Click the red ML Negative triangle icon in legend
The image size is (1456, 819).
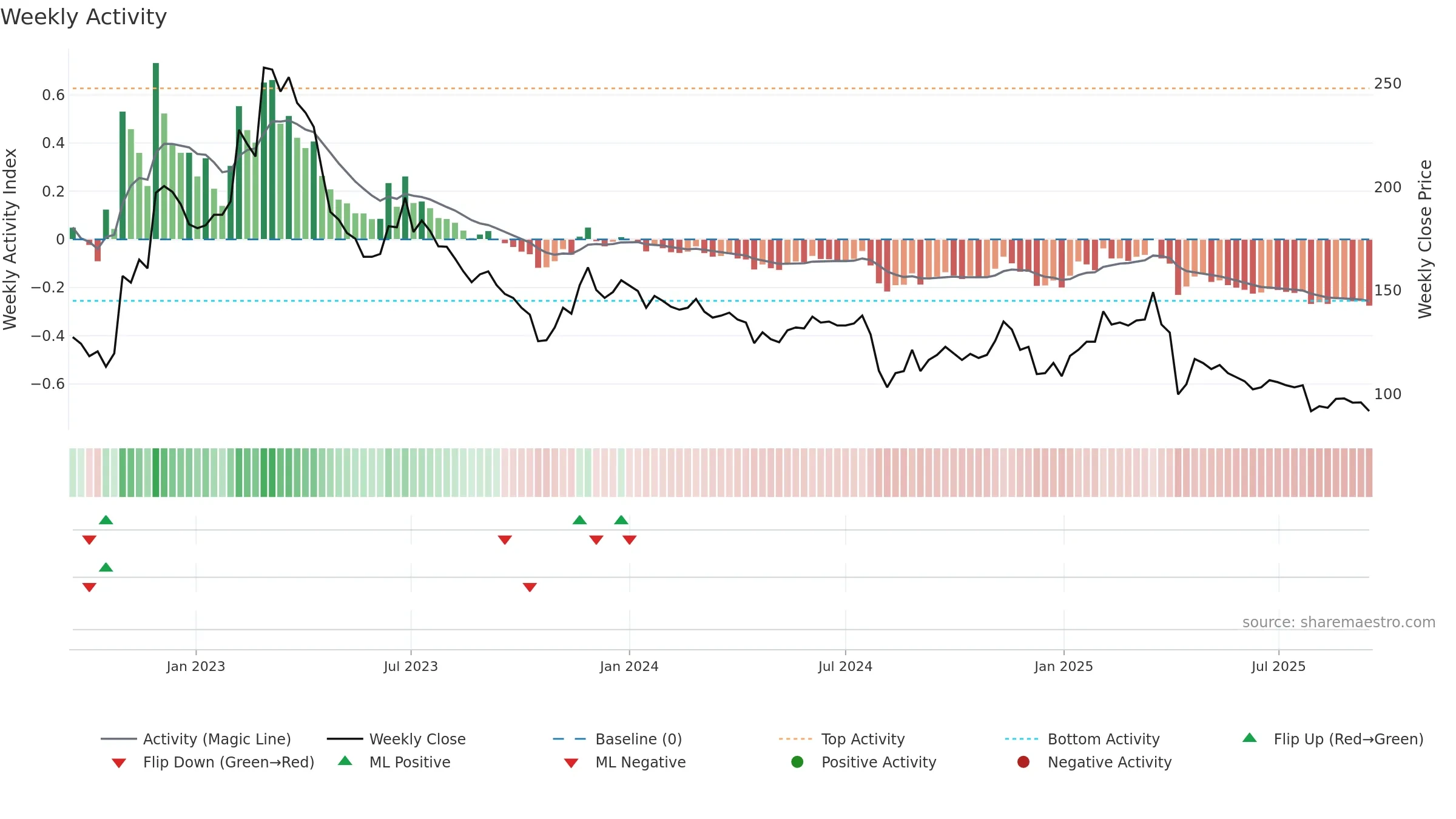(571, 763)
